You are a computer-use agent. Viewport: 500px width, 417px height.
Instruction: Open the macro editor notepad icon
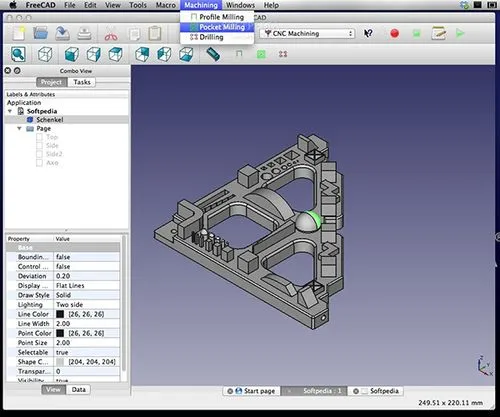(439, 33)
